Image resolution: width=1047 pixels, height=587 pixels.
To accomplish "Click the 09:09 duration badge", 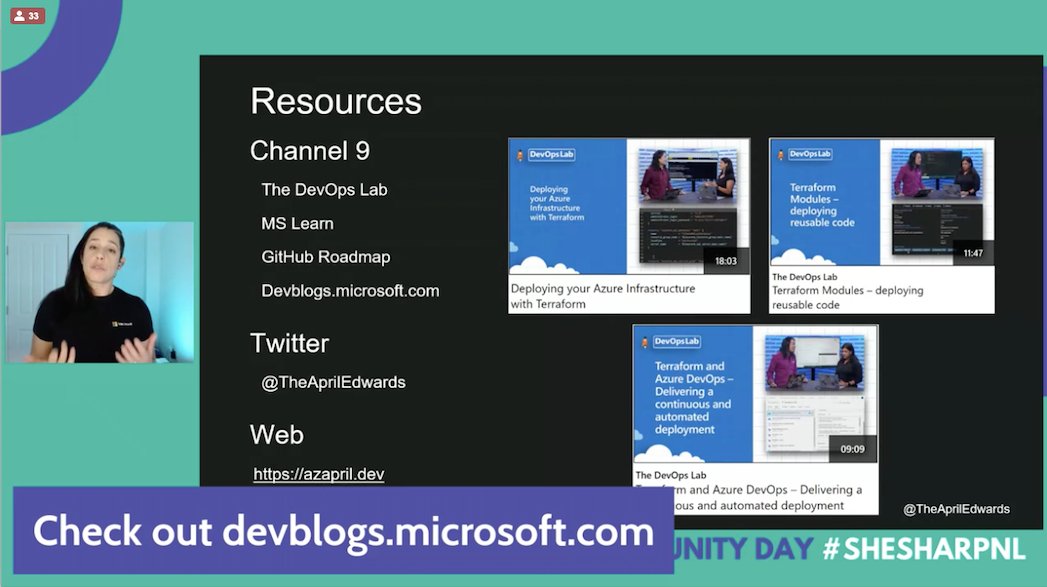I will click(x=852, y=449).
